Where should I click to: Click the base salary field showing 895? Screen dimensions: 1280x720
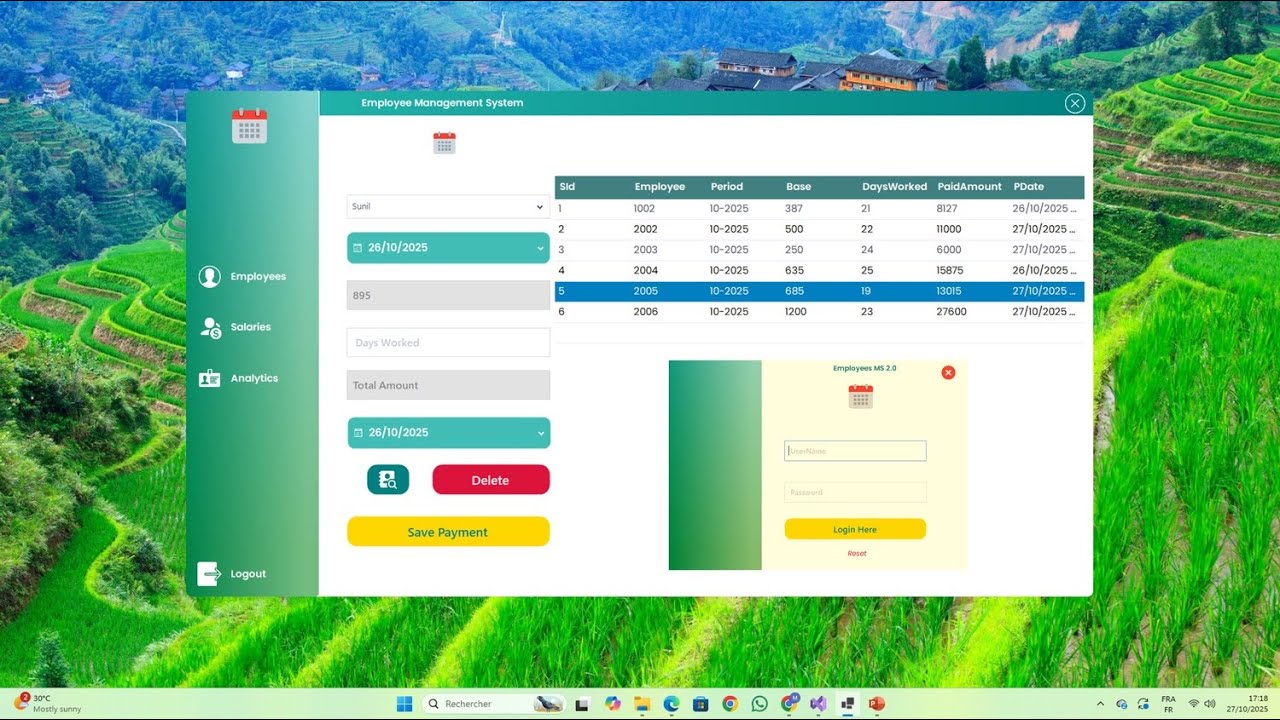click(x=448, y=295)
